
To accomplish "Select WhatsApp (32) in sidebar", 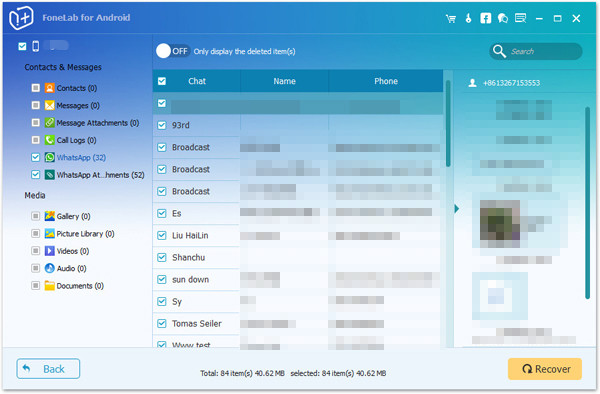I will [x=81, y=157].
